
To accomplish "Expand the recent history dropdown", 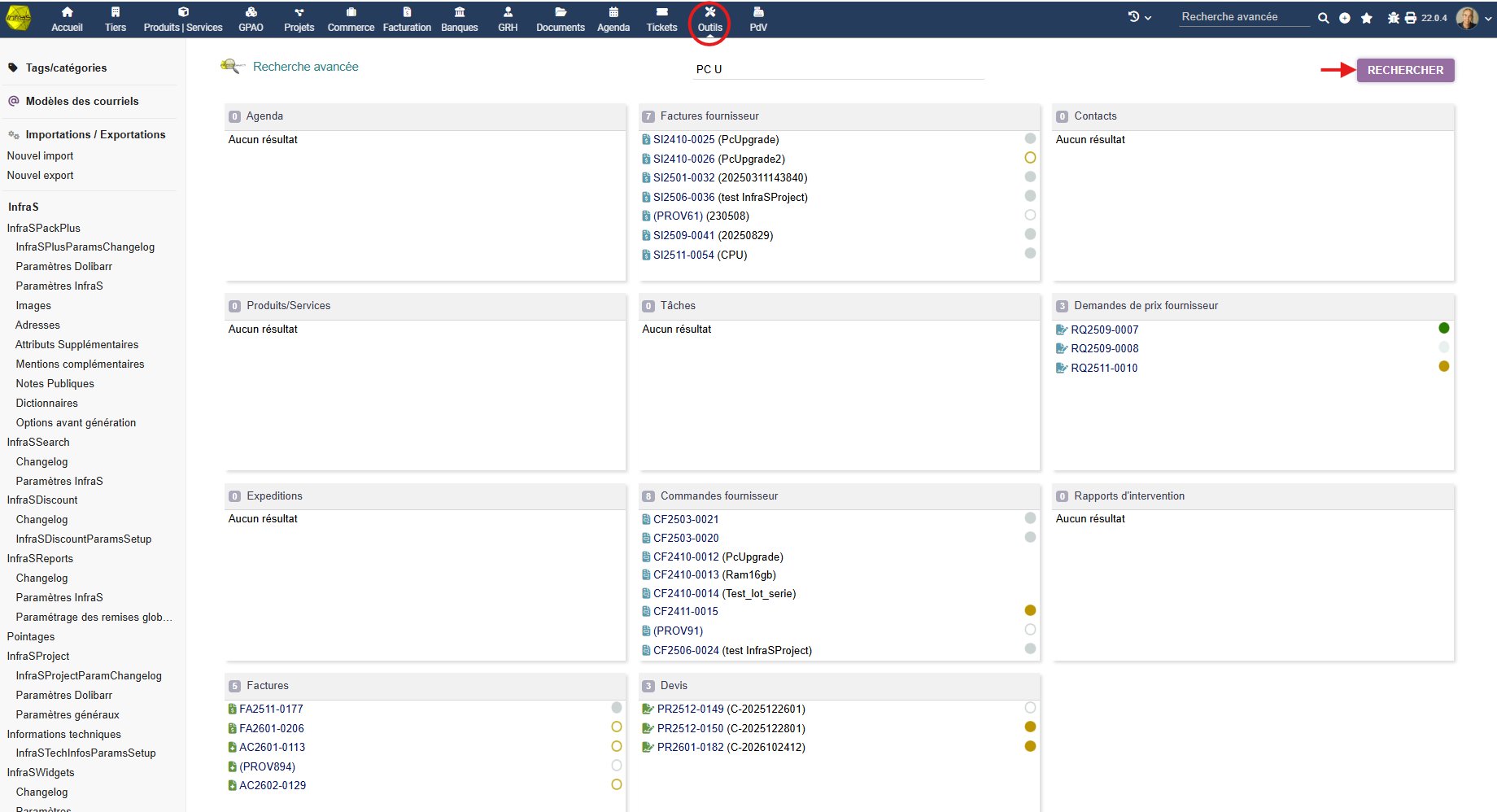I will click(1139, 17).
